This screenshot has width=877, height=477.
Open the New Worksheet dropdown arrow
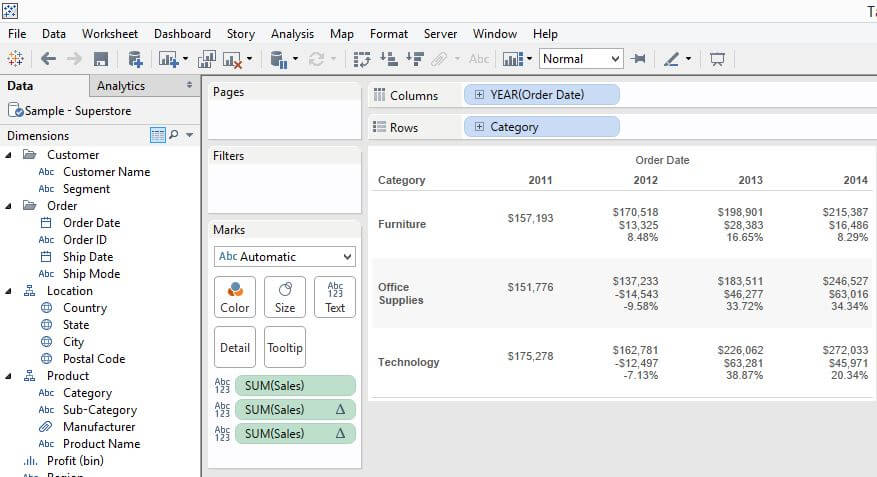pos(186,59)
